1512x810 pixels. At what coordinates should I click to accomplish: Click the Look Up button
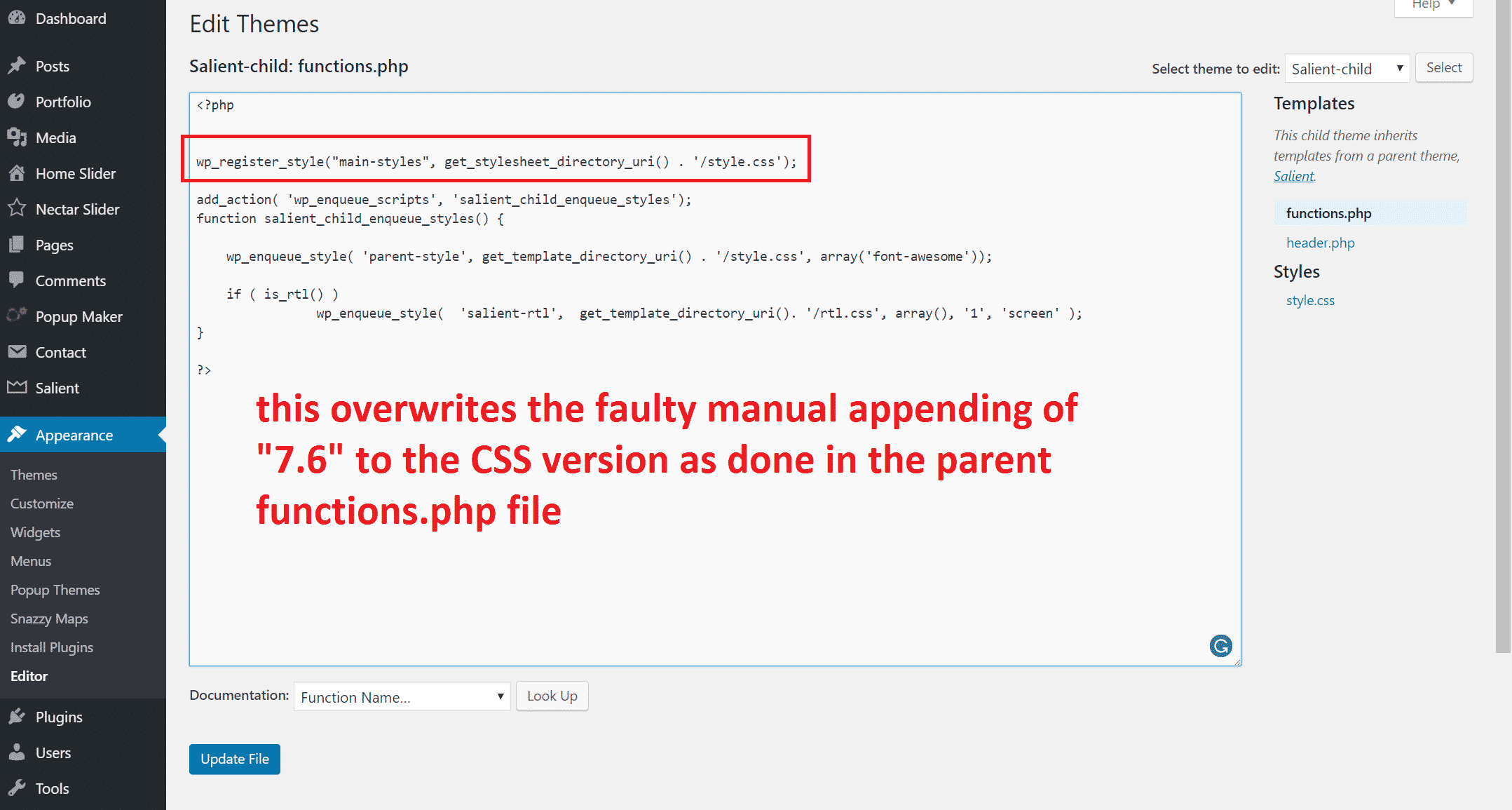(552, 696)
